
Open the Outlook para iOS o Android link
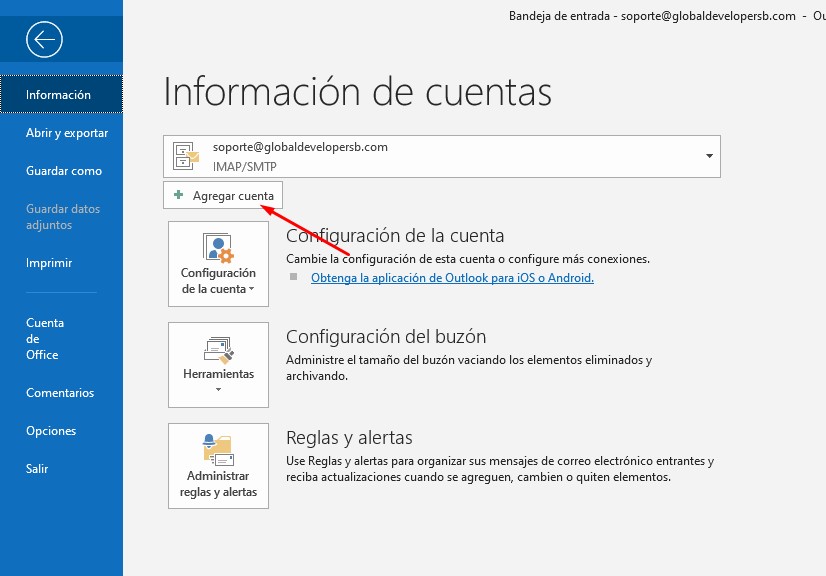[452, 278]
